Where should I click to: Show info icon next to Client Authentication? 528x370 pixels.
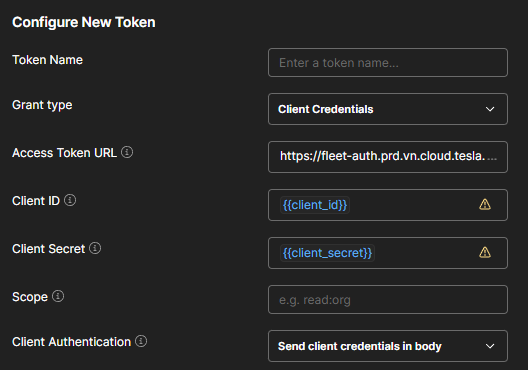pyautogui.click(x=141, y=341)
